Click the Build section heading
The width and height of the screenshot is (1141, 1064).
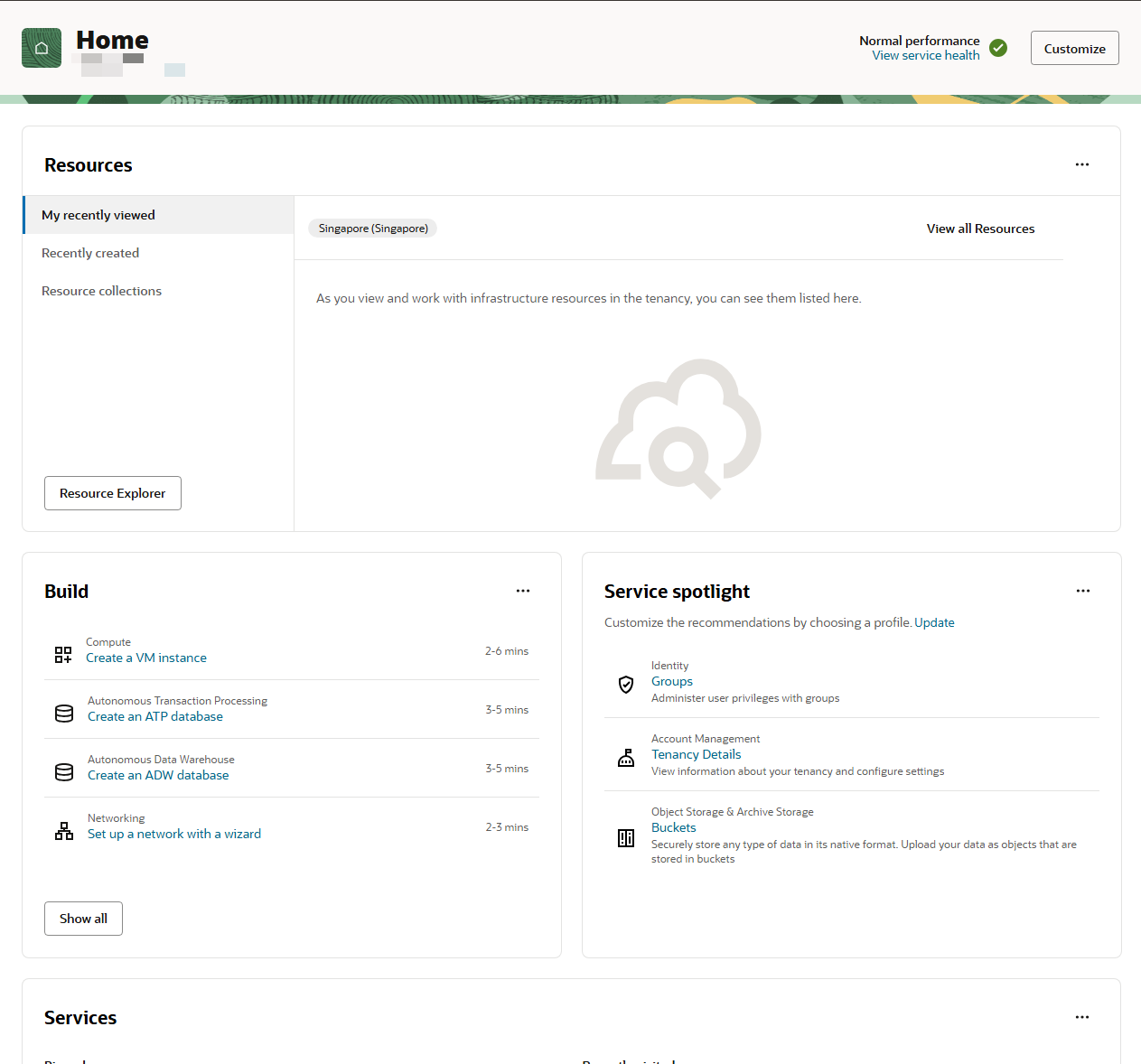[x=67, y=592]
